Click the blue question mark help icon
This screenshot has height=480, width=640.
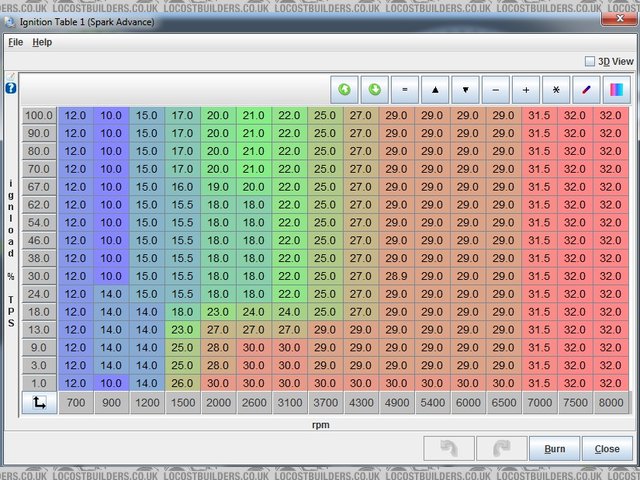(10, 88)
